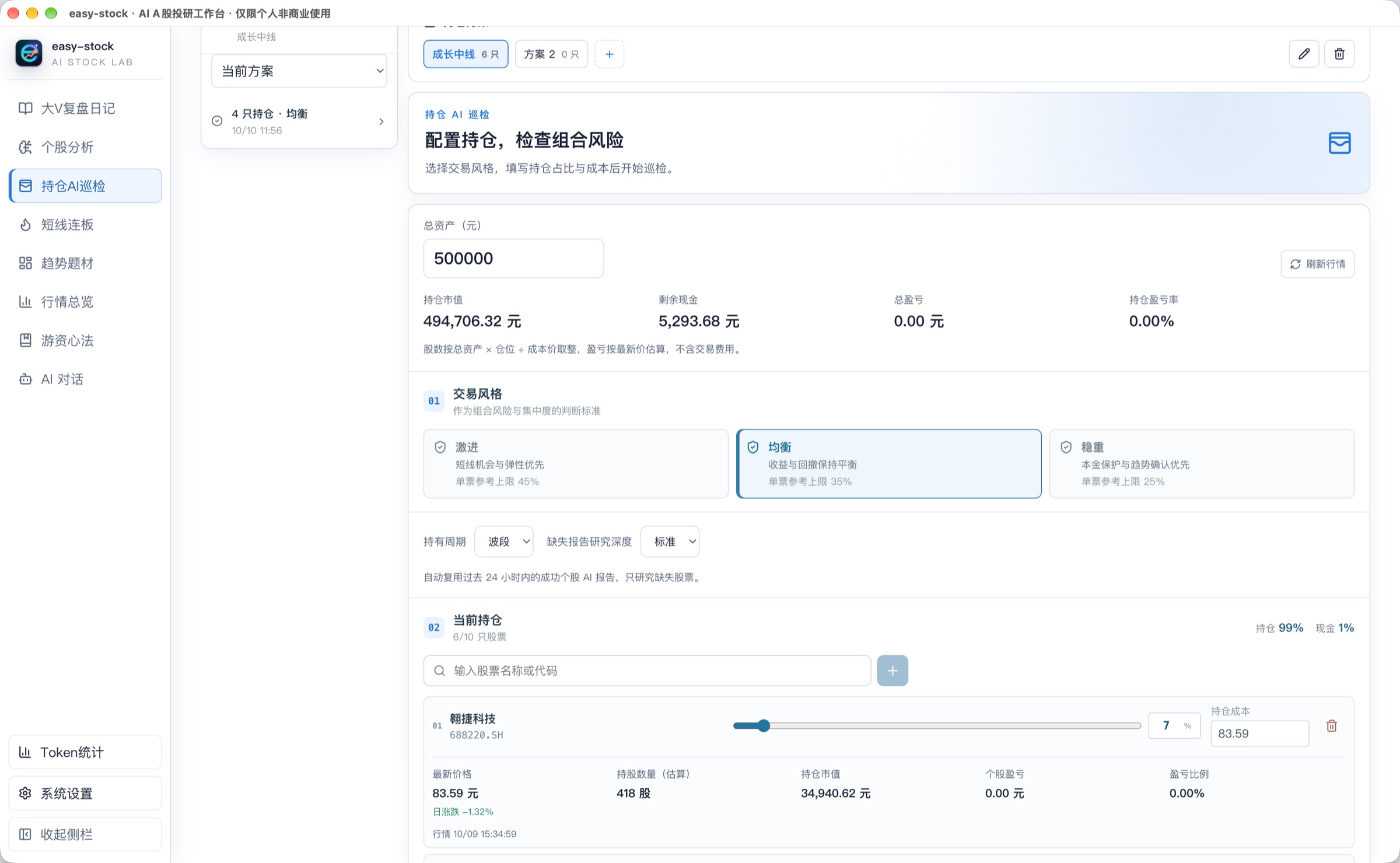This screenshot has width=1400, height=863.
Task: Click the easy-stock app logo
Action: click(29, 53)
